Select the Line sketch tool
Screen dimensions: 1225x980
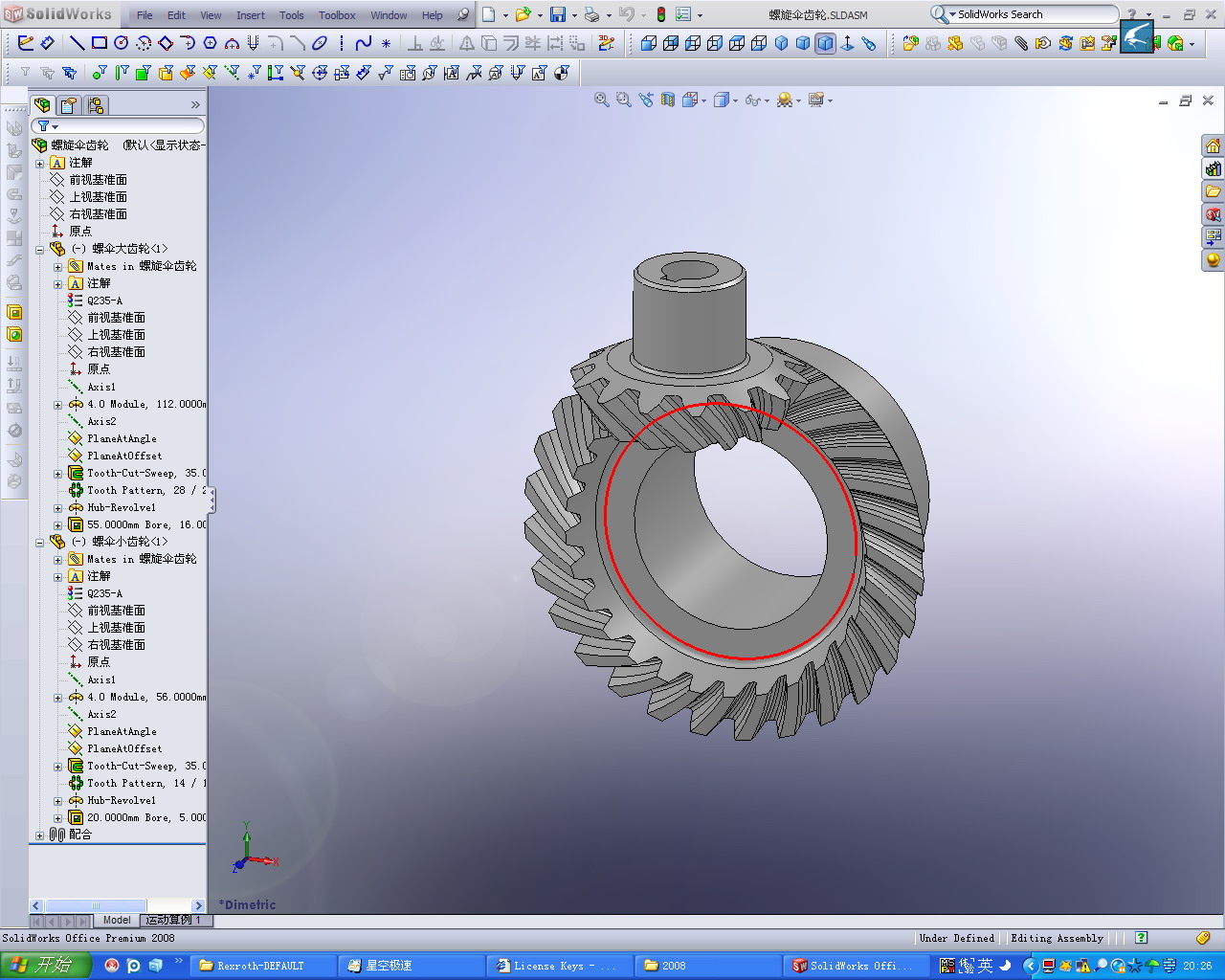[76, 43]
